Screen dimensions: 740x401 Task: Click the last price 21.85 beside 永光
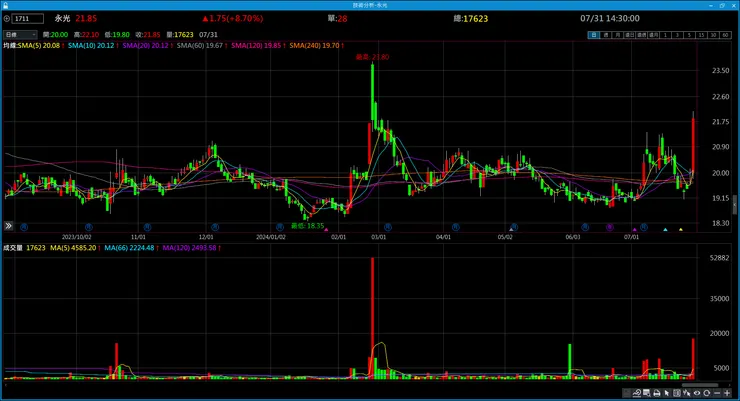86,18
